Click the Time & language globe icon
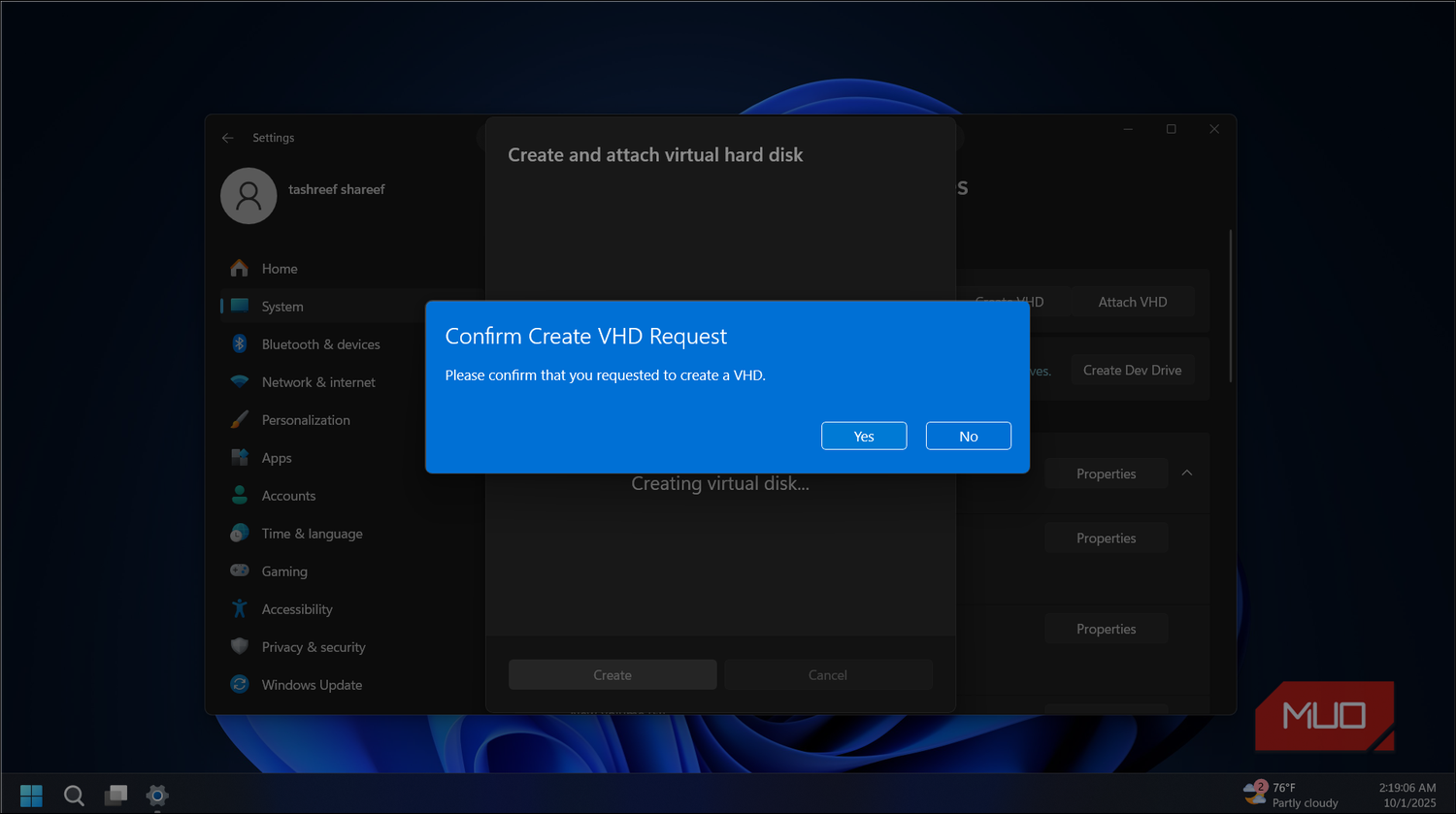Viewport: 1456px width, 814px height. point(240,533)
